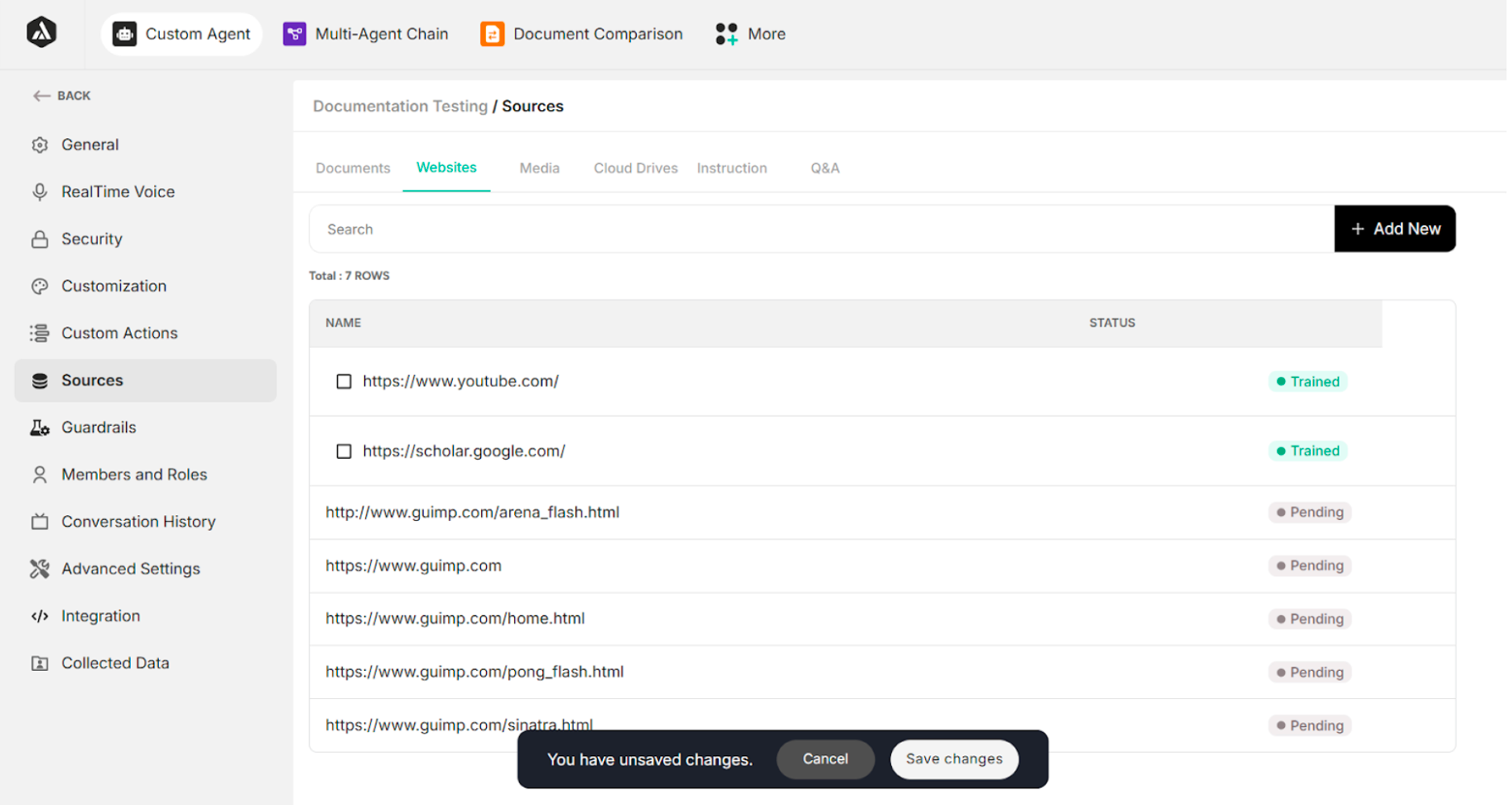Select the Websites tab
Viewport: 1512px width, 805px height.
tap(447, 167)
